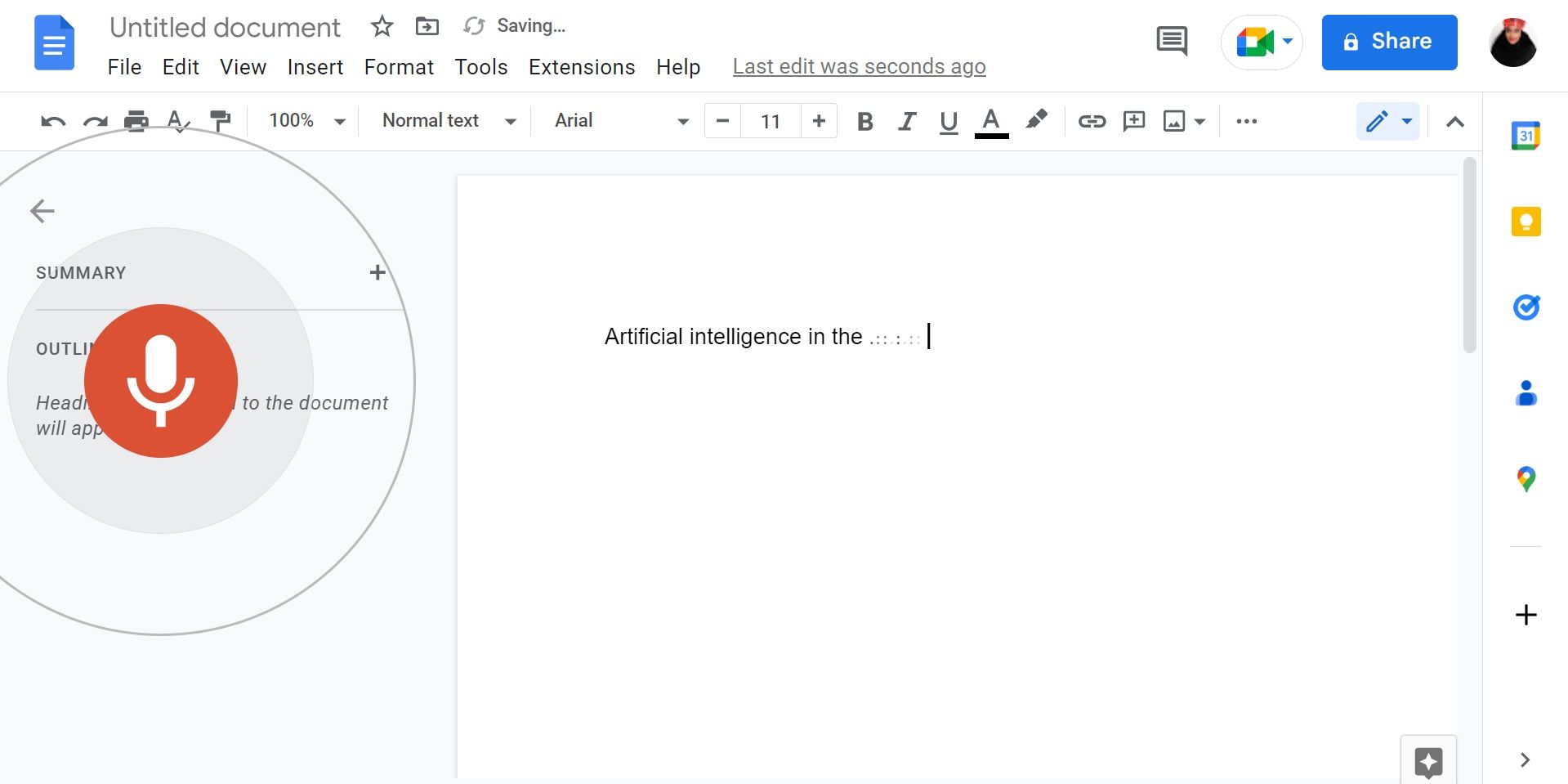This screenshot has width=1568, height=784.
Task: Insert an image from the toolbar
Action: [1175, 121]
